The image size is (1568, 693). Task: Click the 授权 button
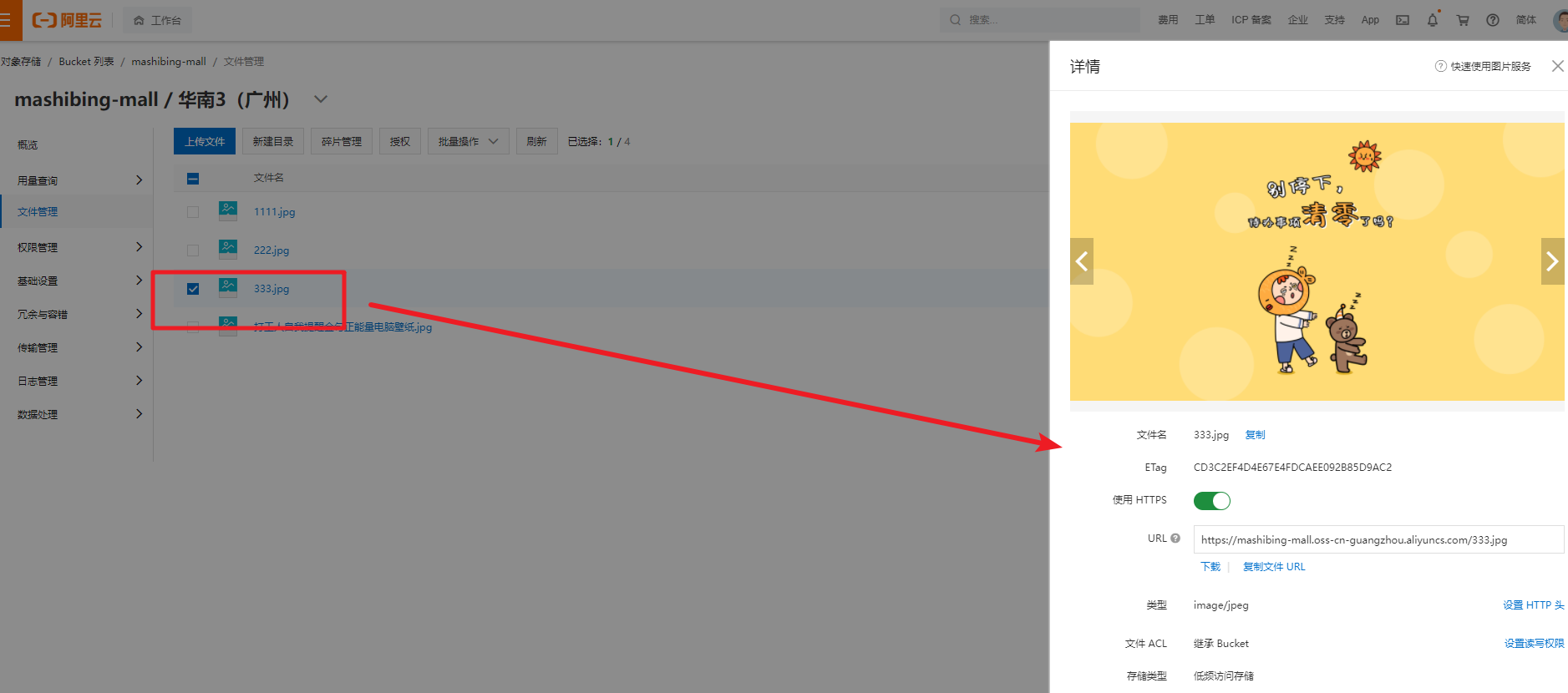(400, 141)
